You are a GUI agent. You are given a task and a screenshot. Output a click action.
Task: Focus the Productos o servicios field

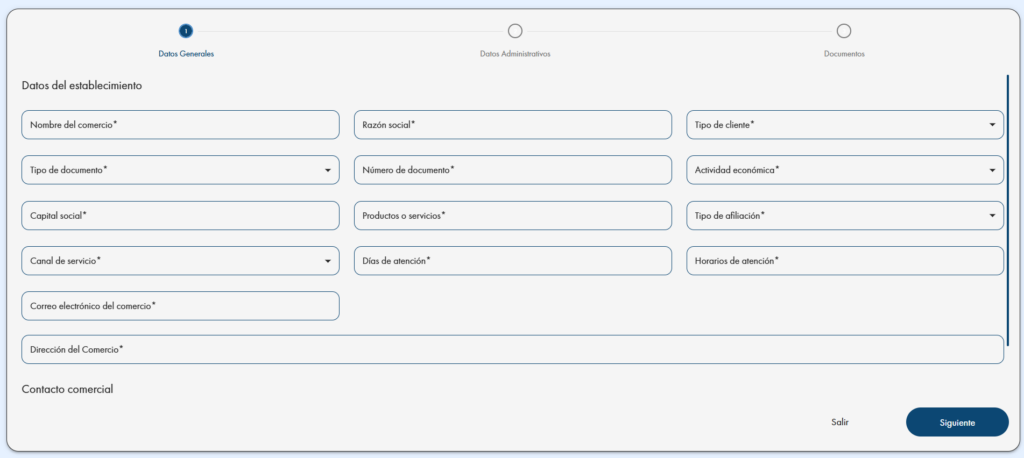(513, 216)
